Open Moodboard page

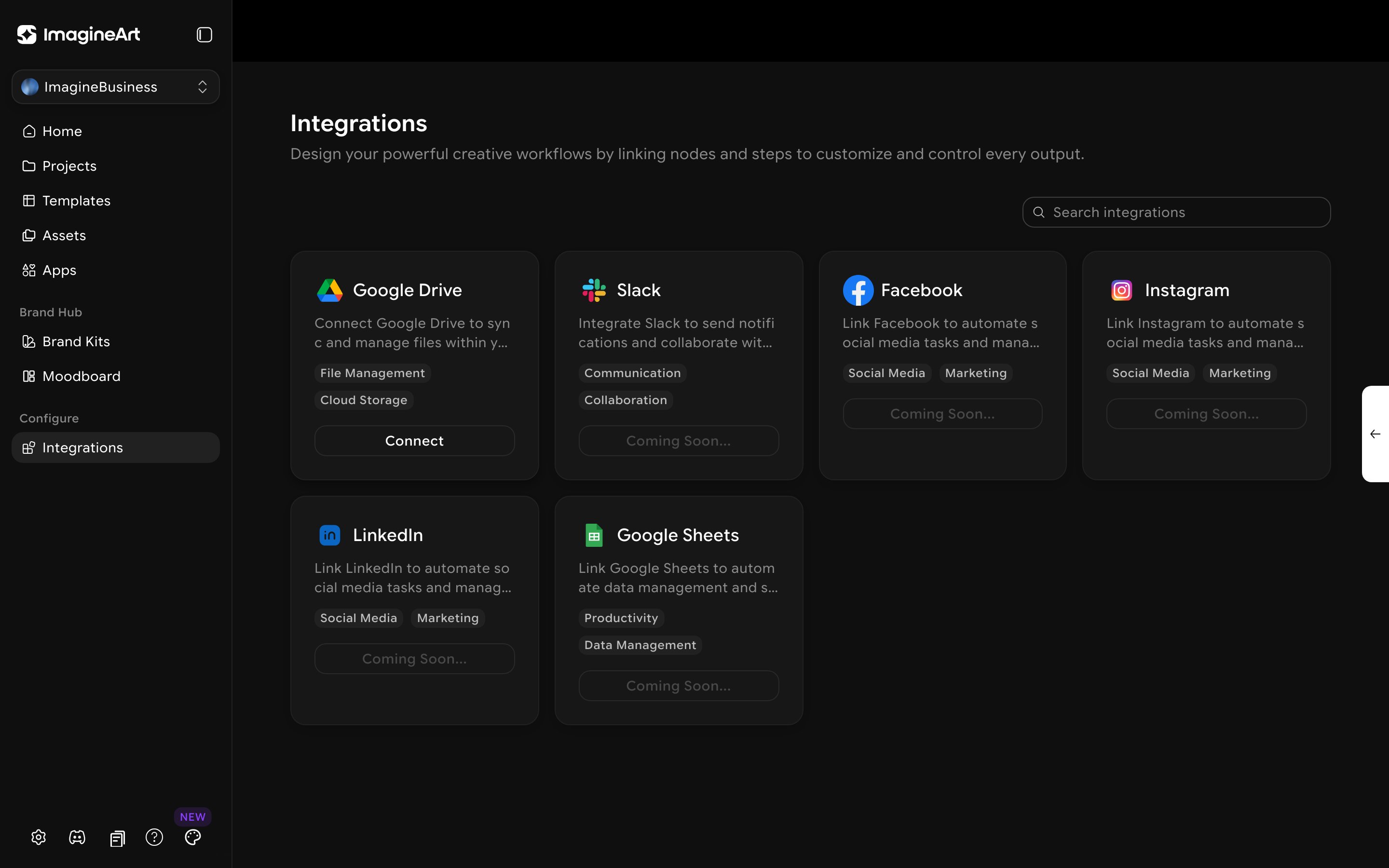[115, 376]
